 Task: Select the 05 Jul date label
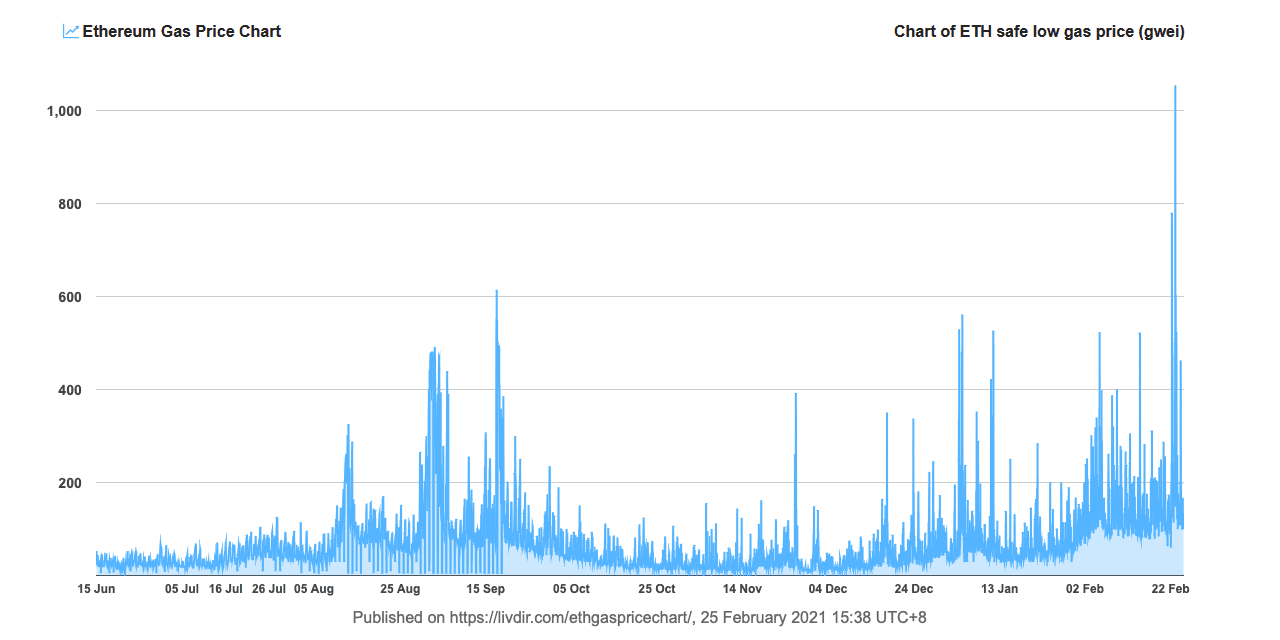tap(182, 589)
